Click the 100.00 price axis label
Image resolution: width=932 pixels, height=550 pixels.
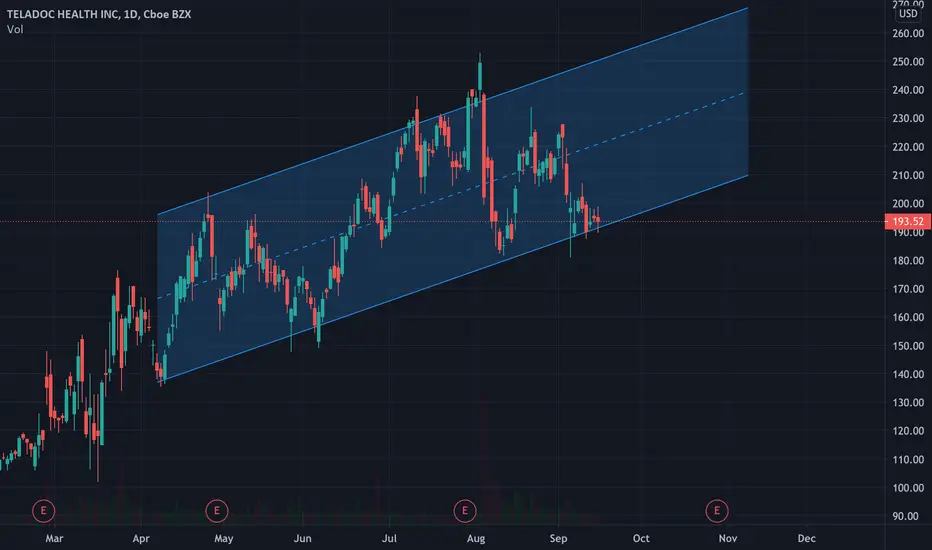tap(908, 488)
